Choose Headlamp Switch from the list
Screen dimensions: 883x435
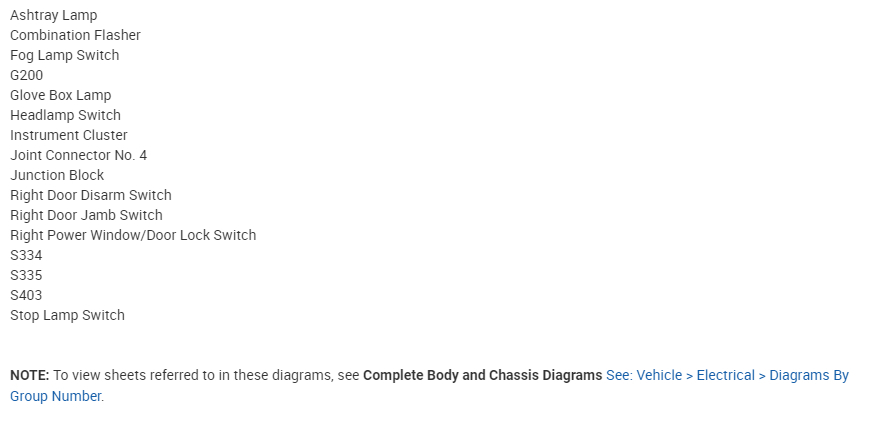(65, 116)
